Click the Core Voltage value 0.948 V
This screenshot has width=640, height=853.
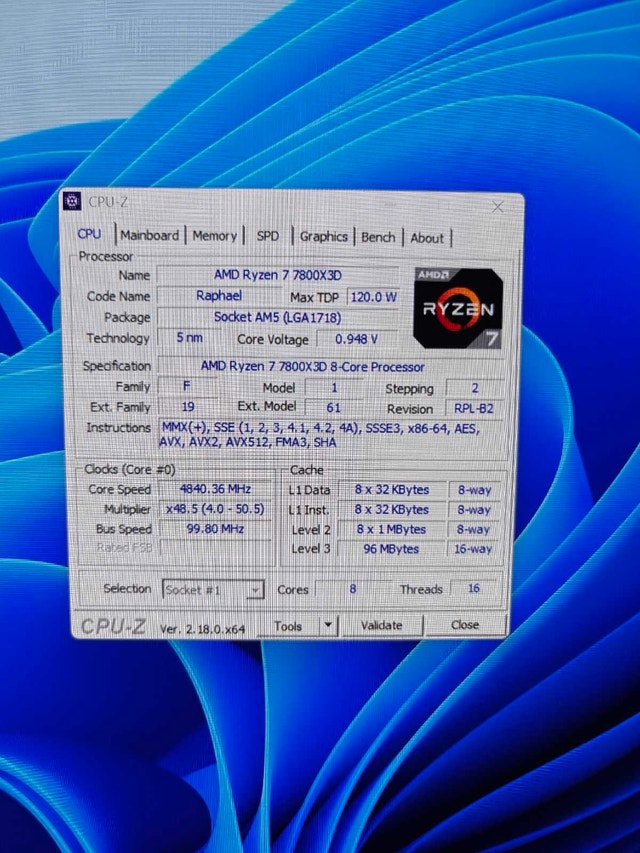[x=356, y=339]
